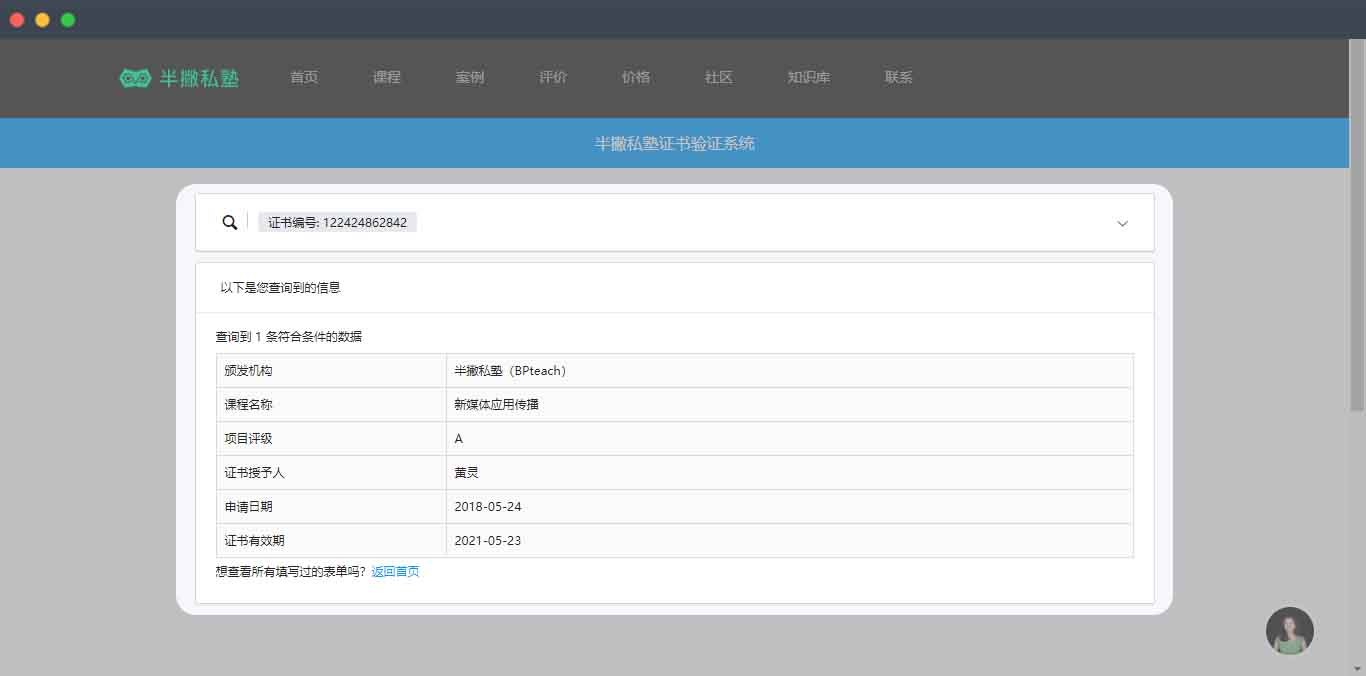Open the customer service avatar chat

(x=1289, y=631)
